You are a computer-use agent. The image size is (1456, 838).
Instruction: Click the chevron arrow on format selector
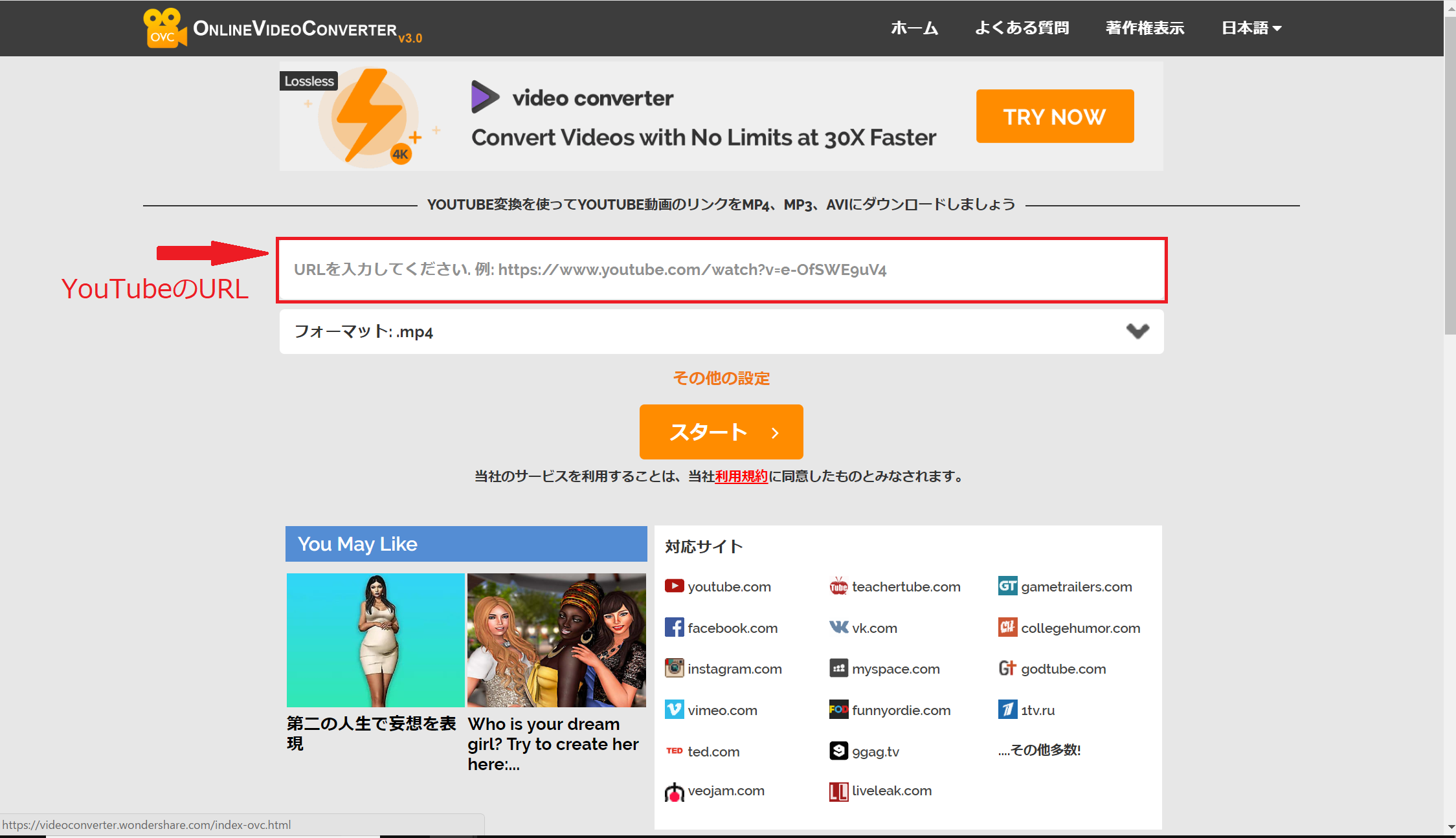1137,331
